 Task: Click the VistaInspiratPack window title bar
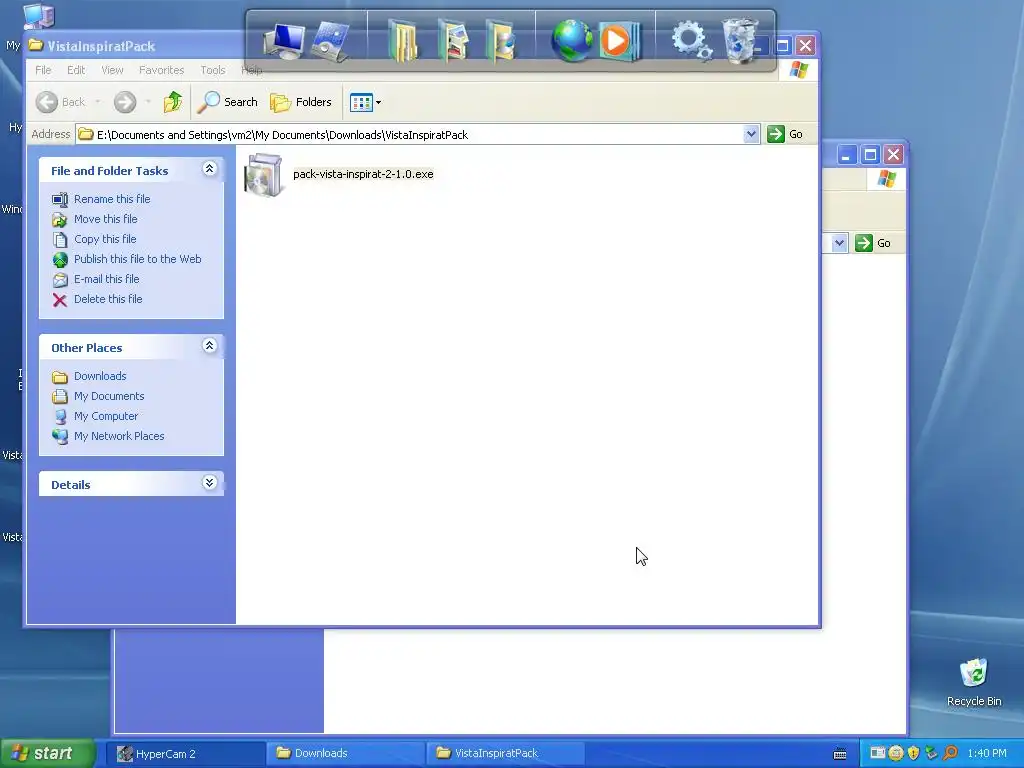[137, 46]
